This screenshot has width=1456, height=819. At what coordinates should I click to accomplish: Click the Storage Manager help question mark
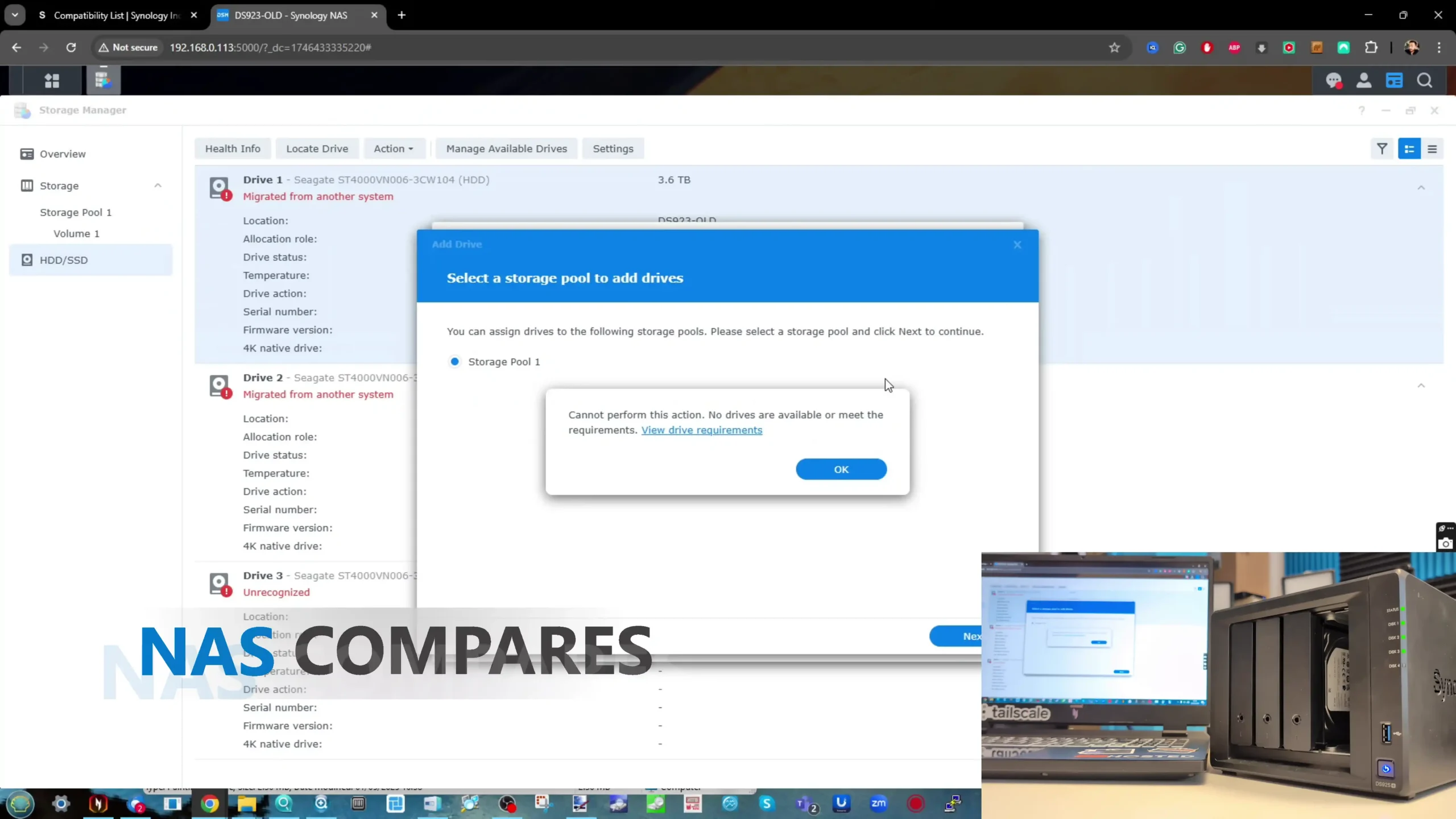[x=1362, y=110]
